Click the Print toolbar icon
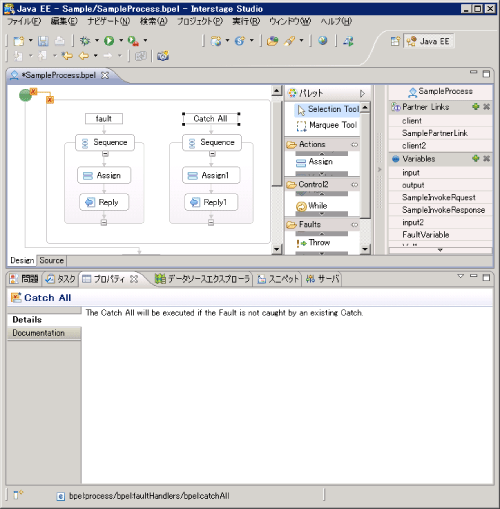 (x=60, y=41)
